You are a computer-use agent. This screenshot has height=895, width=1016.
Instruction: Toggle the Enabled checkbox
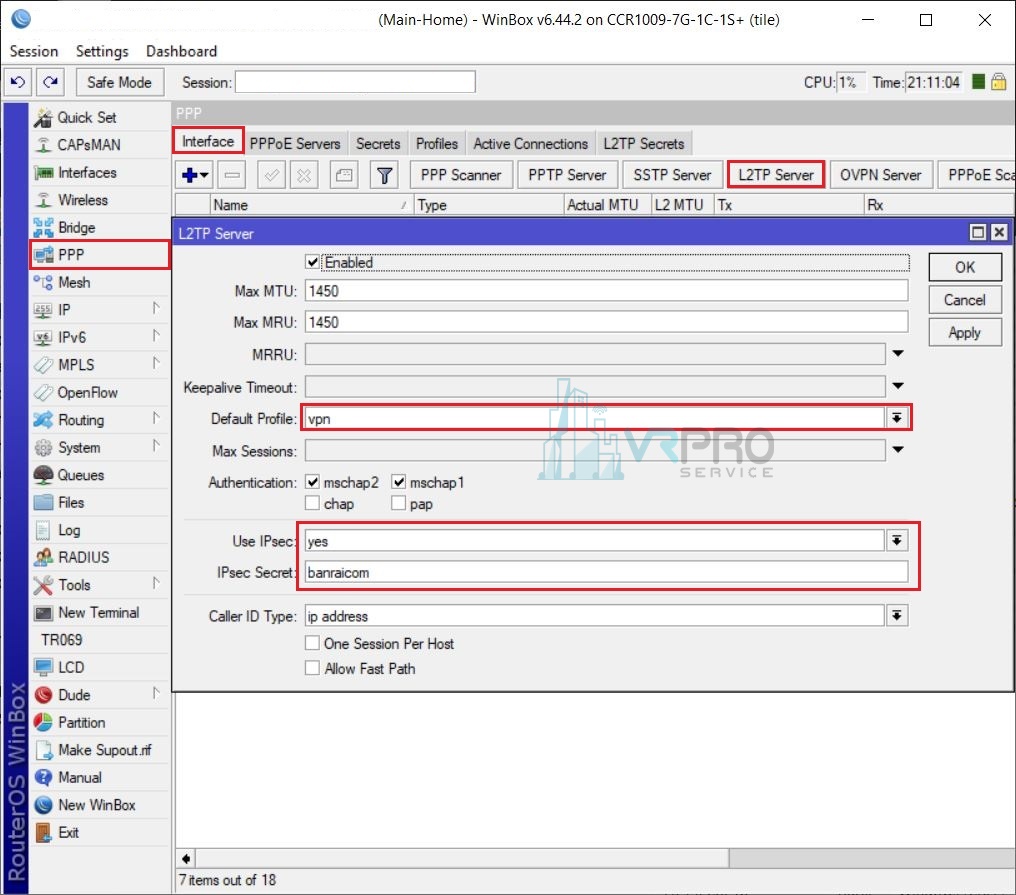click(313, 262)
